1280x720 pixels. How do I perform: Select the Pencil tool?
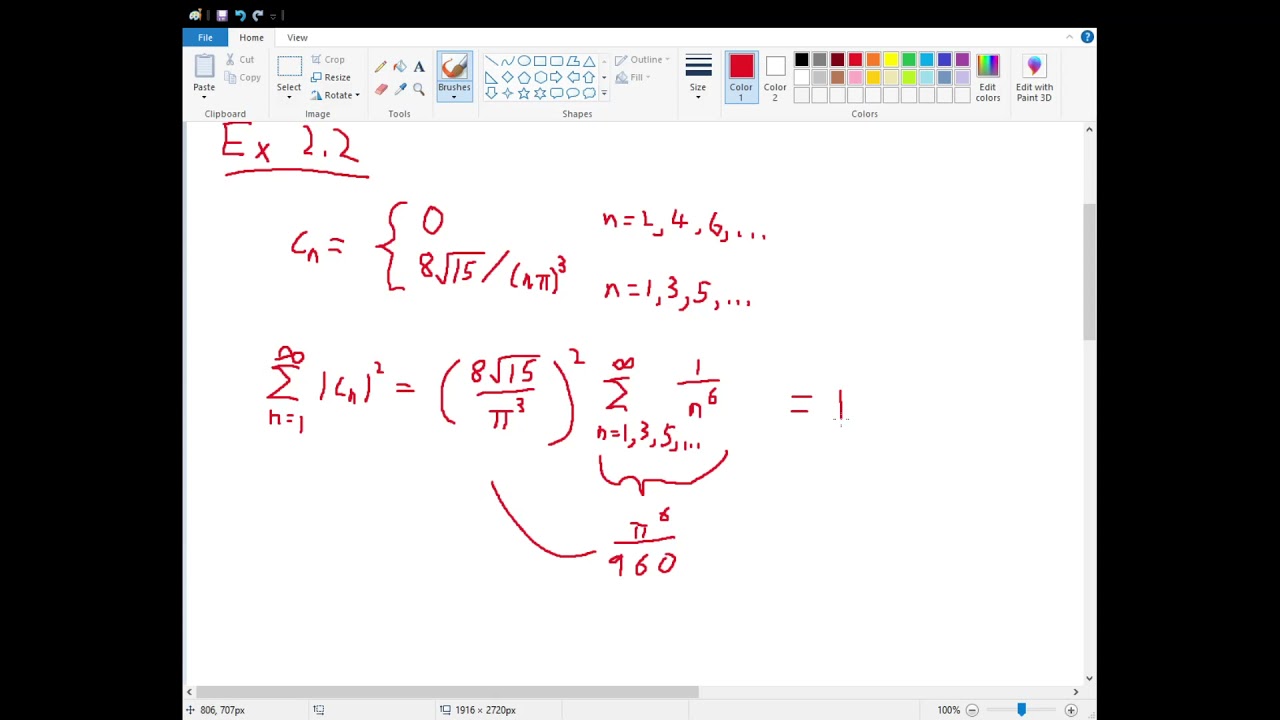[x=381, y=67]
